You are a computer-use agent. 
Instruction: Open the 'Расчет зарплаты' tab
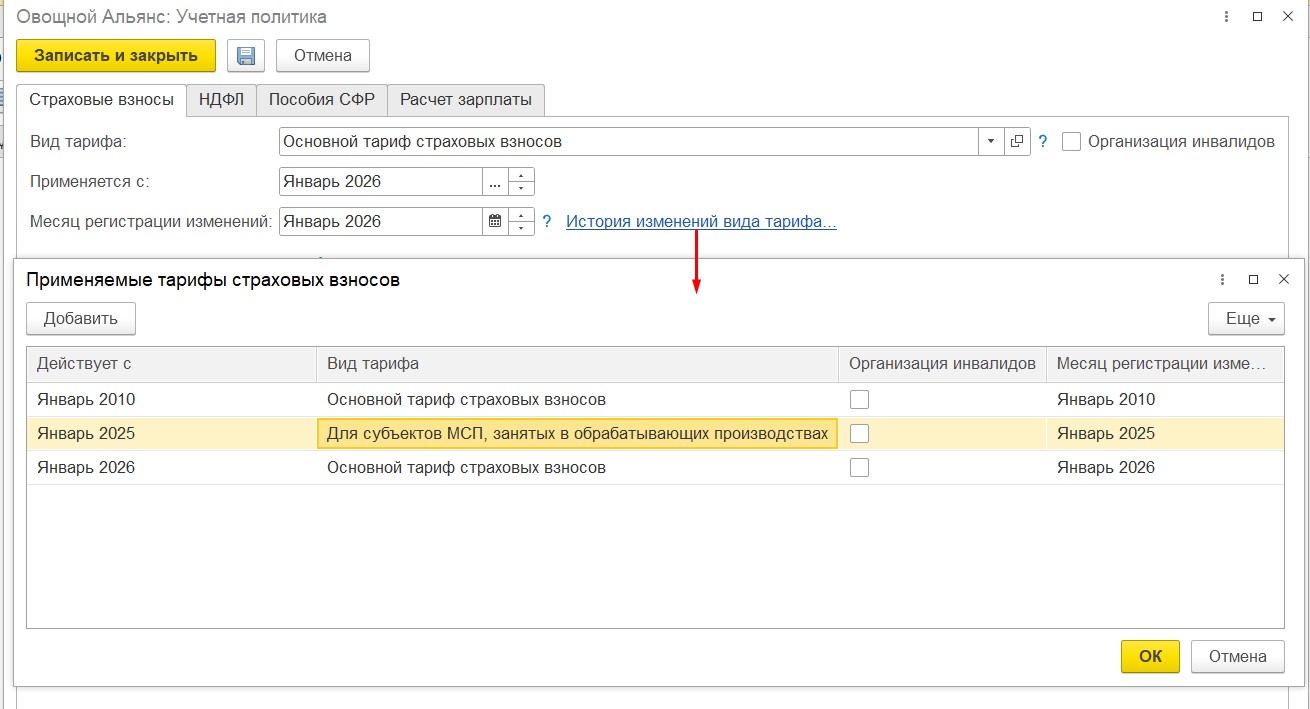[466, 100]
